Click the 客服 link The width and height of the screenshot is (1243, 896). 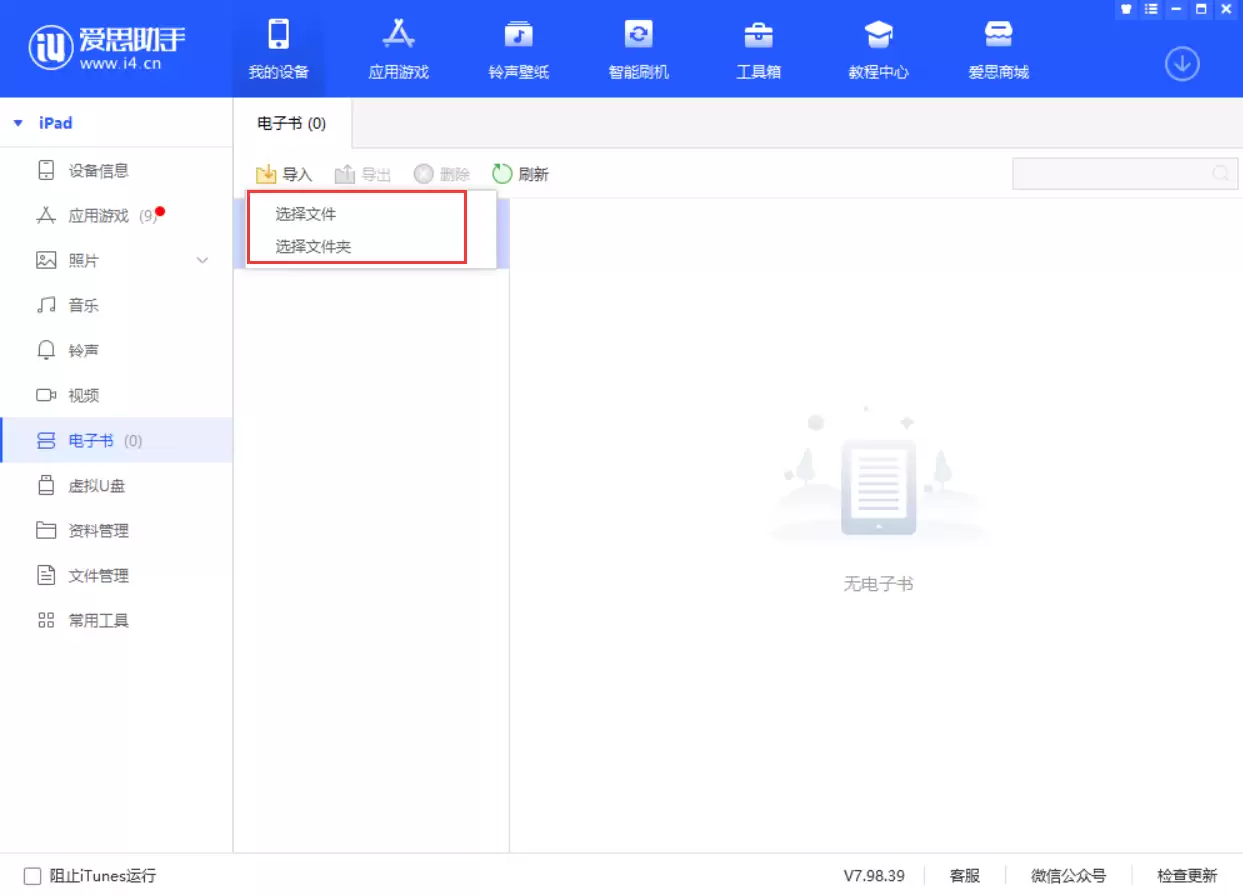[965, 876]
